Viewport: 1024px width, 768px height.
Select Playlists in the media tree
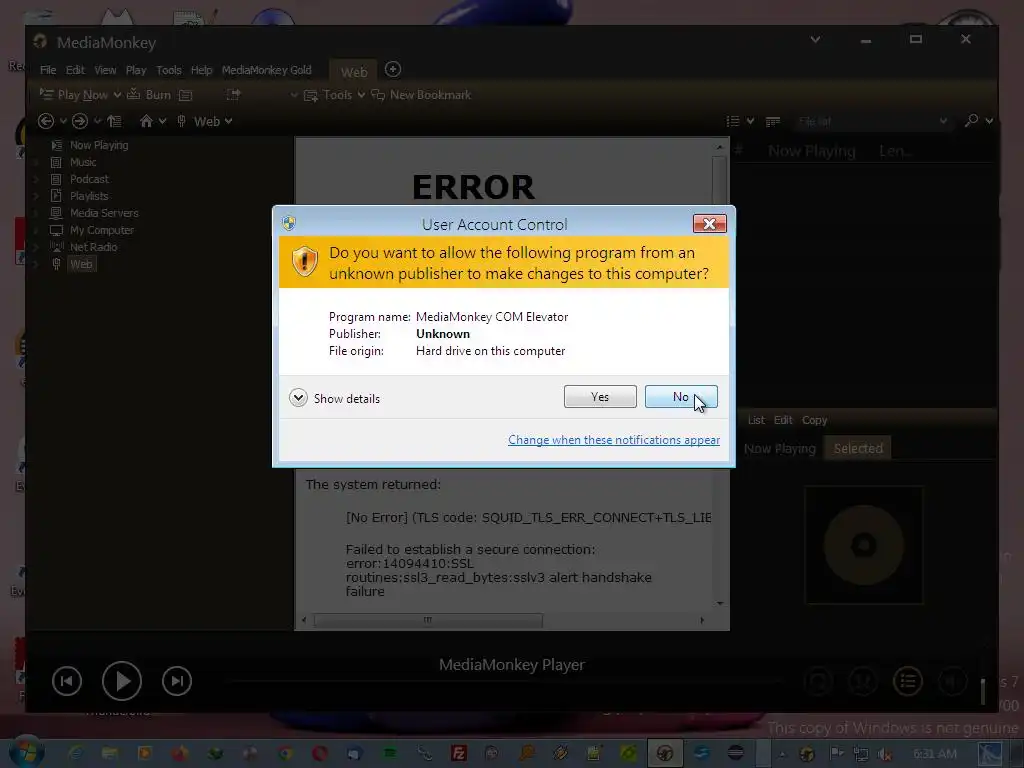[89, 196]
